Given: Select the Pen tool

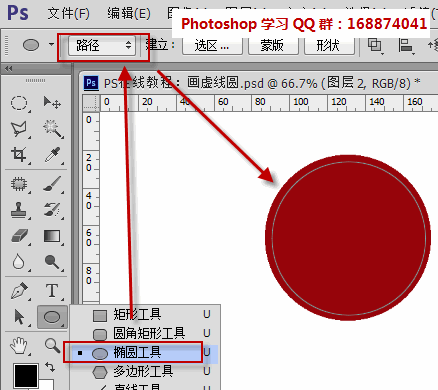Looking at the screenshot, I should pyautogui.click(x=19, y=291).
